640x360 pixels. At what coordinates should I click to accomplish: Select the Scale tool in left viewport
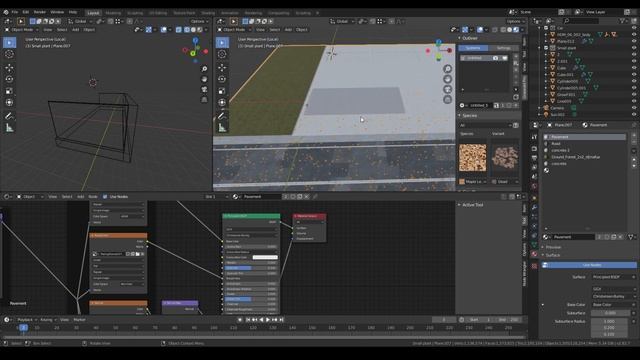point(9,91)
